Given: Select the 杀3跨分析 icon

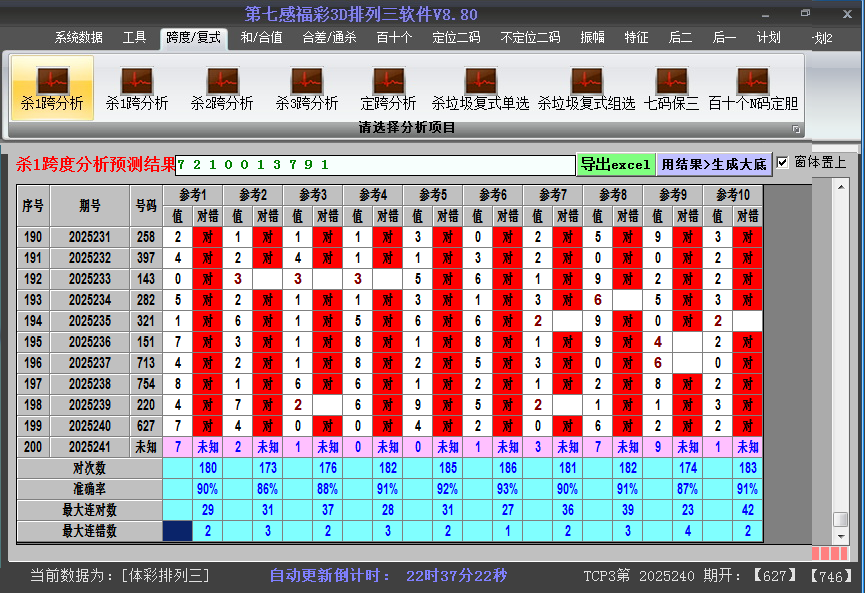Looking at the screenshot, I should pyautogui.click(x=307, y=88).
